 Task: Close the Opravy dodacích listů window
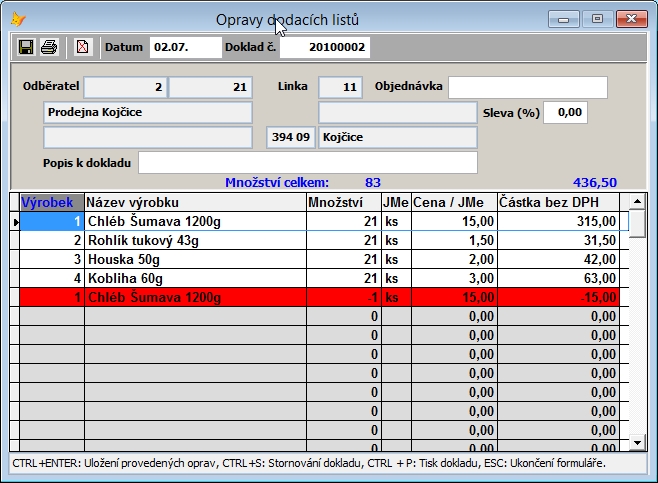click(x=631, y=19)
